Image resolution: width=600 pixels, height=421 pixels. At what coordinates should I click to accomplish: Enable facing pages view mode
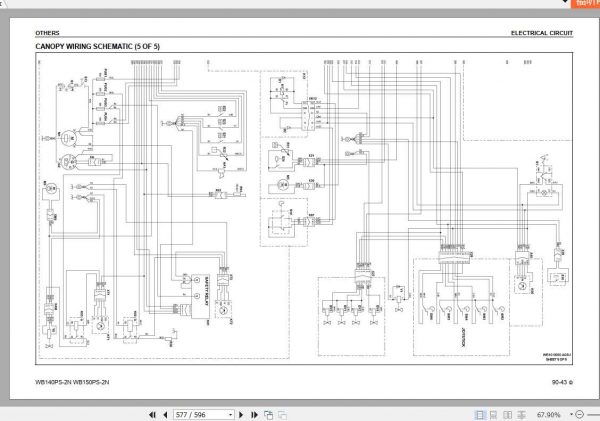tap(508, 415)
